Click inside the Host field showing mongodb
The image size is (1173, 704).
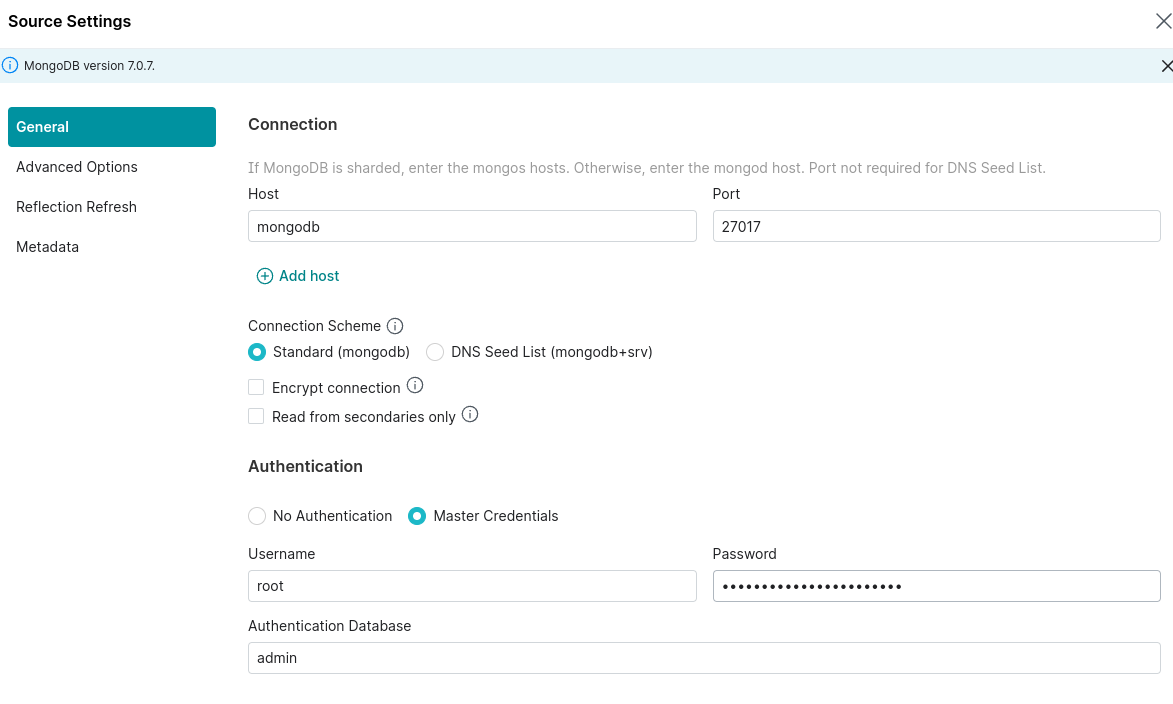470,226
